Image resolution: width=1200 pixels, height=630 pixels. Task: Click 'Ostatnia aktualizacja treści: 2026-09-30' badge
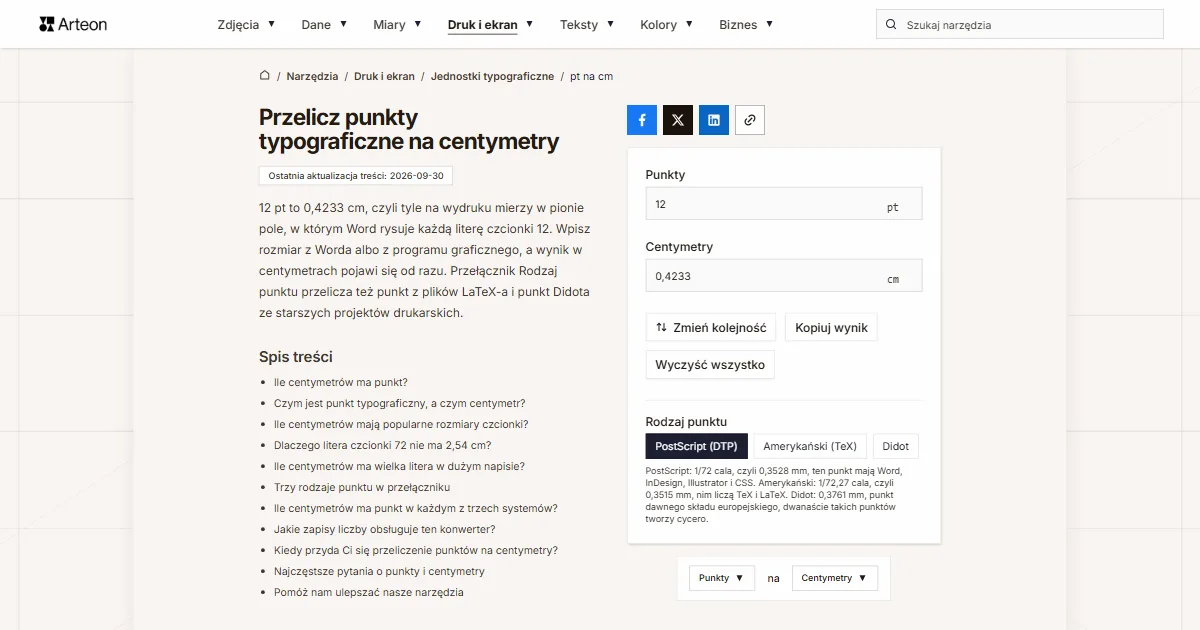tap(356, 176)
